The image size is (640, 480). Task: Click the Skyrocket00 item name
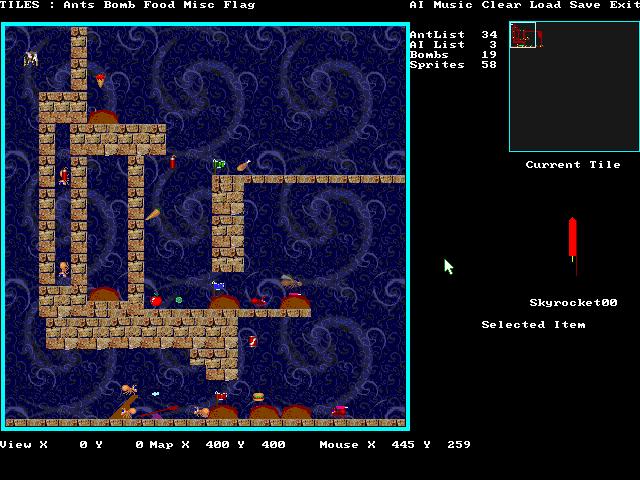[573, 302]
